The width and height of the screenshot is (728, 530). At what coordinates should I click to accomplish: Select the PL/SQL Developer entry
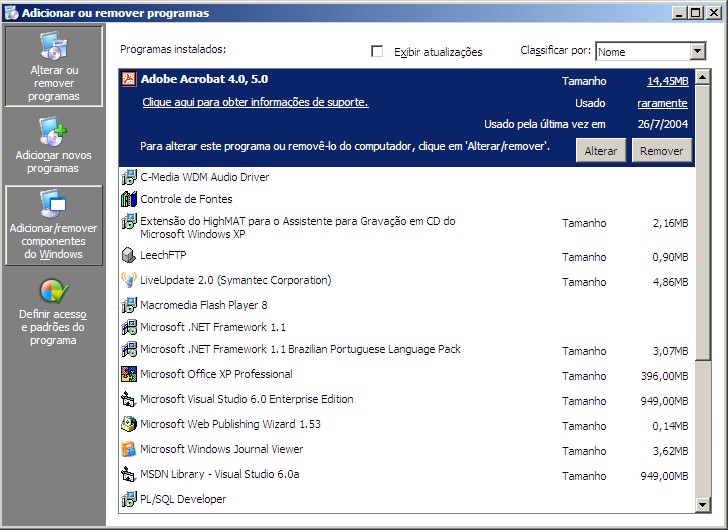tap(407, 499)
